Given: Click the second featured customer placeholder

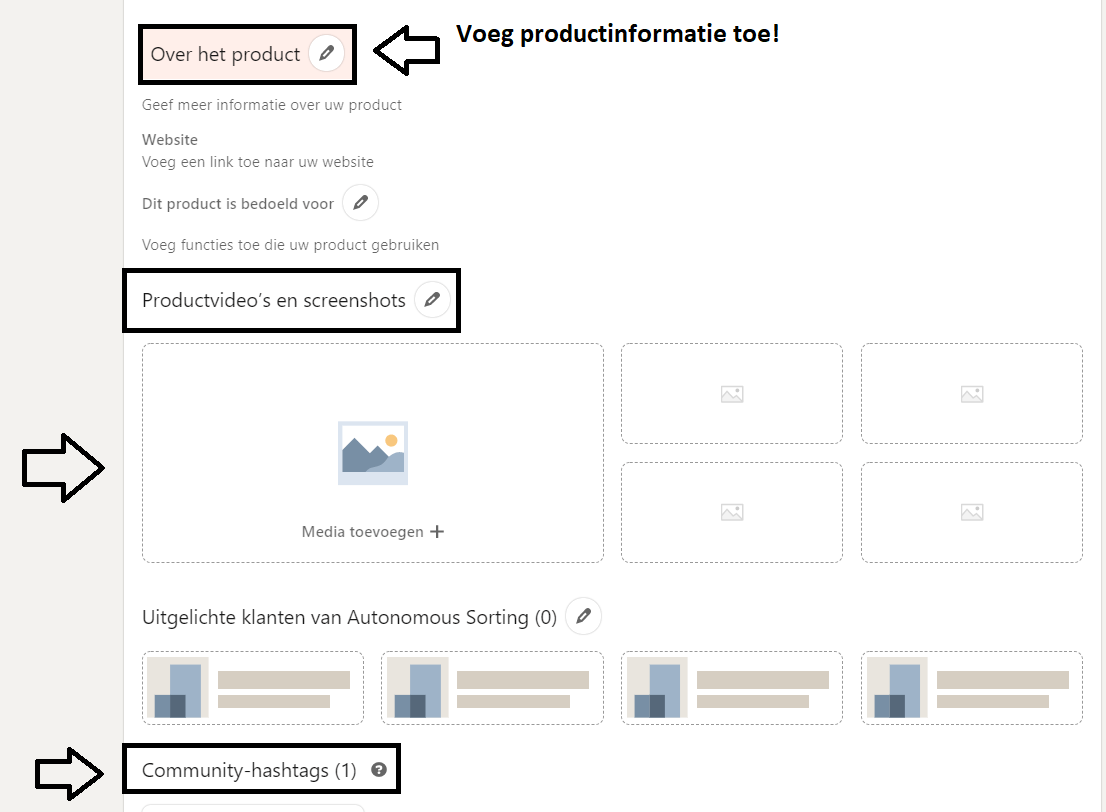Looking at the screenshot, I should (x=492, y=687).
